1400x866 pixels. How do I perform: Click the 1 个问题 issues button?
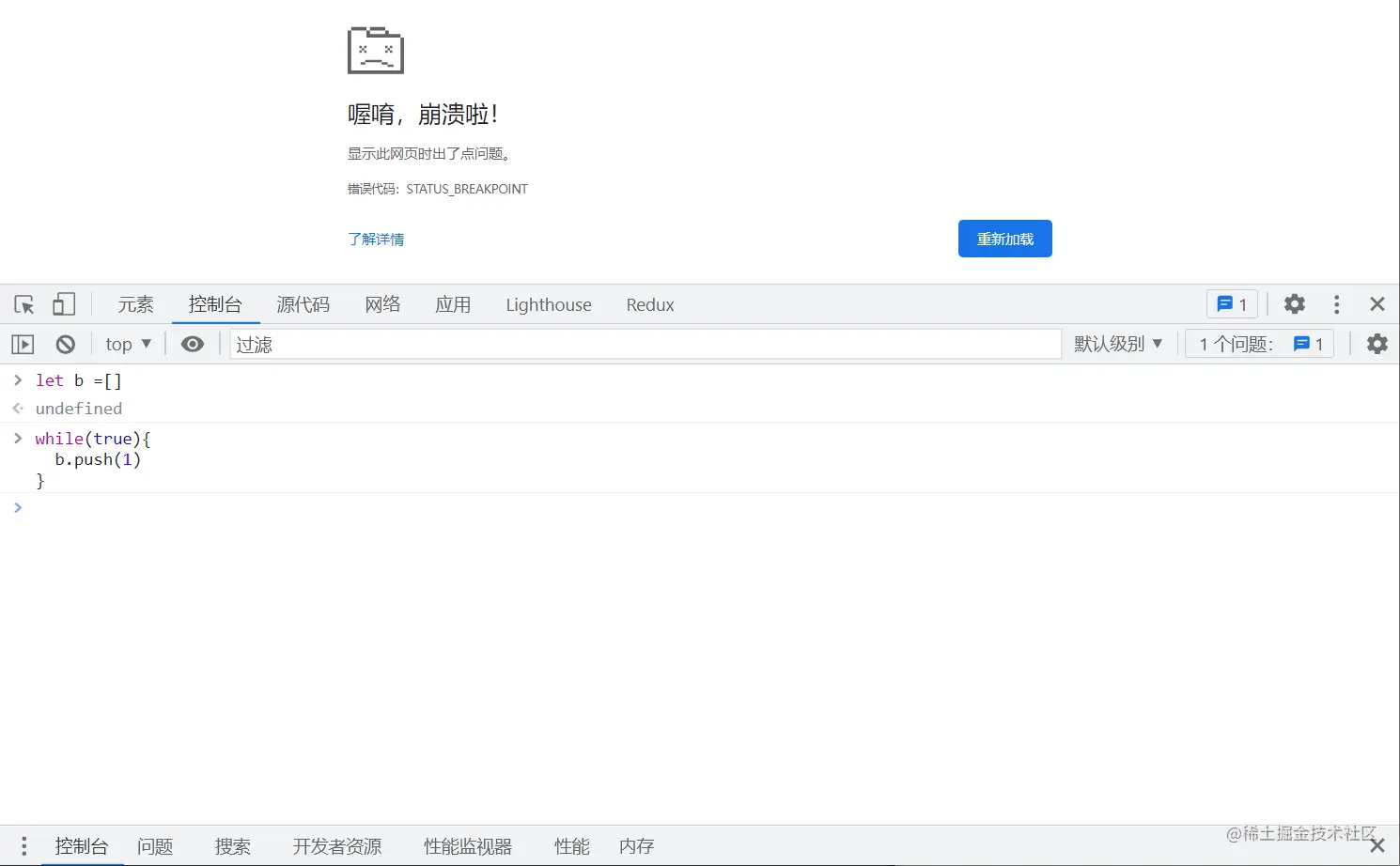click(x=1260, y=344)
